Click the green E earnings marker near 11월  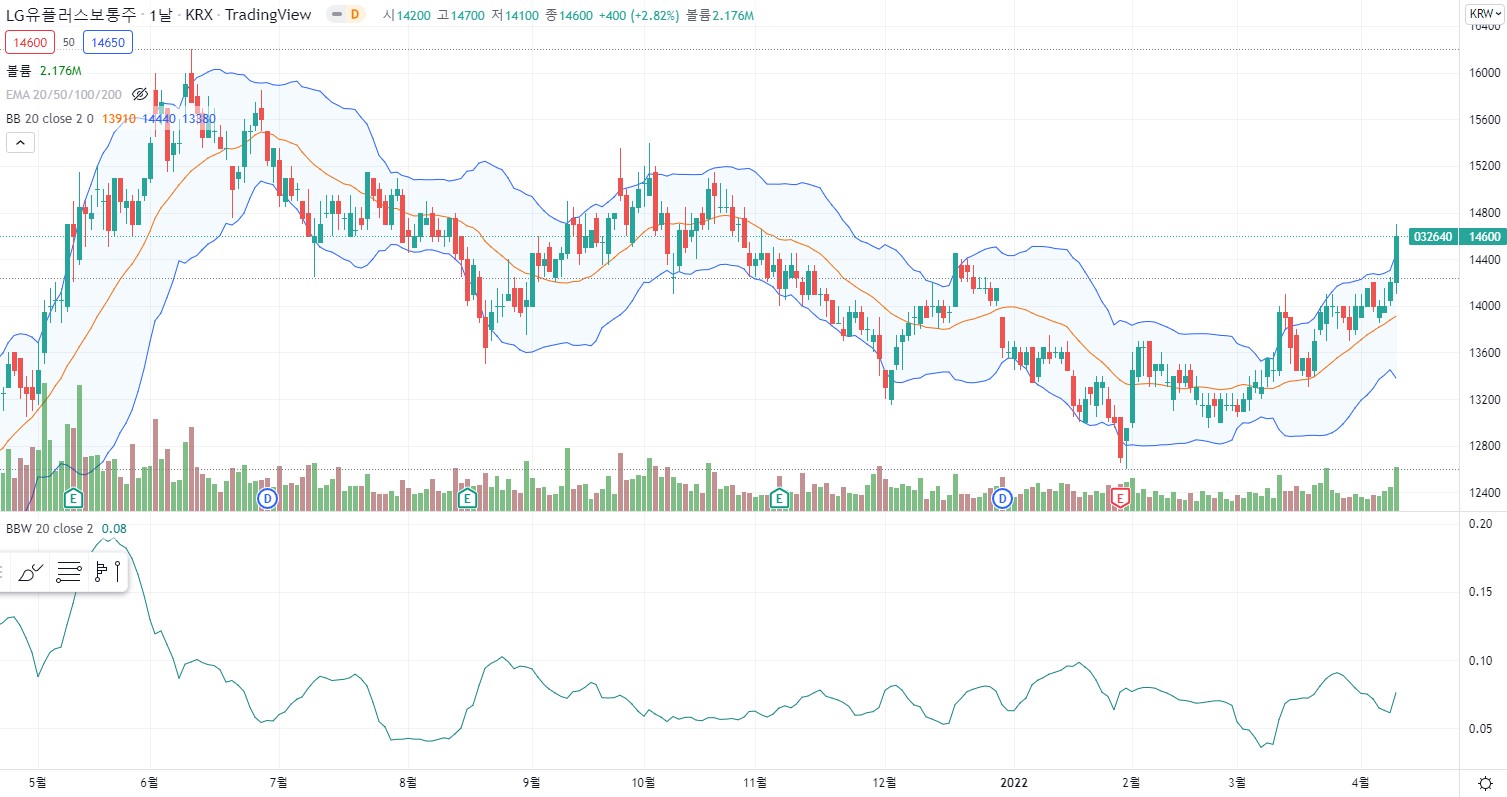(x=779, y=497)
